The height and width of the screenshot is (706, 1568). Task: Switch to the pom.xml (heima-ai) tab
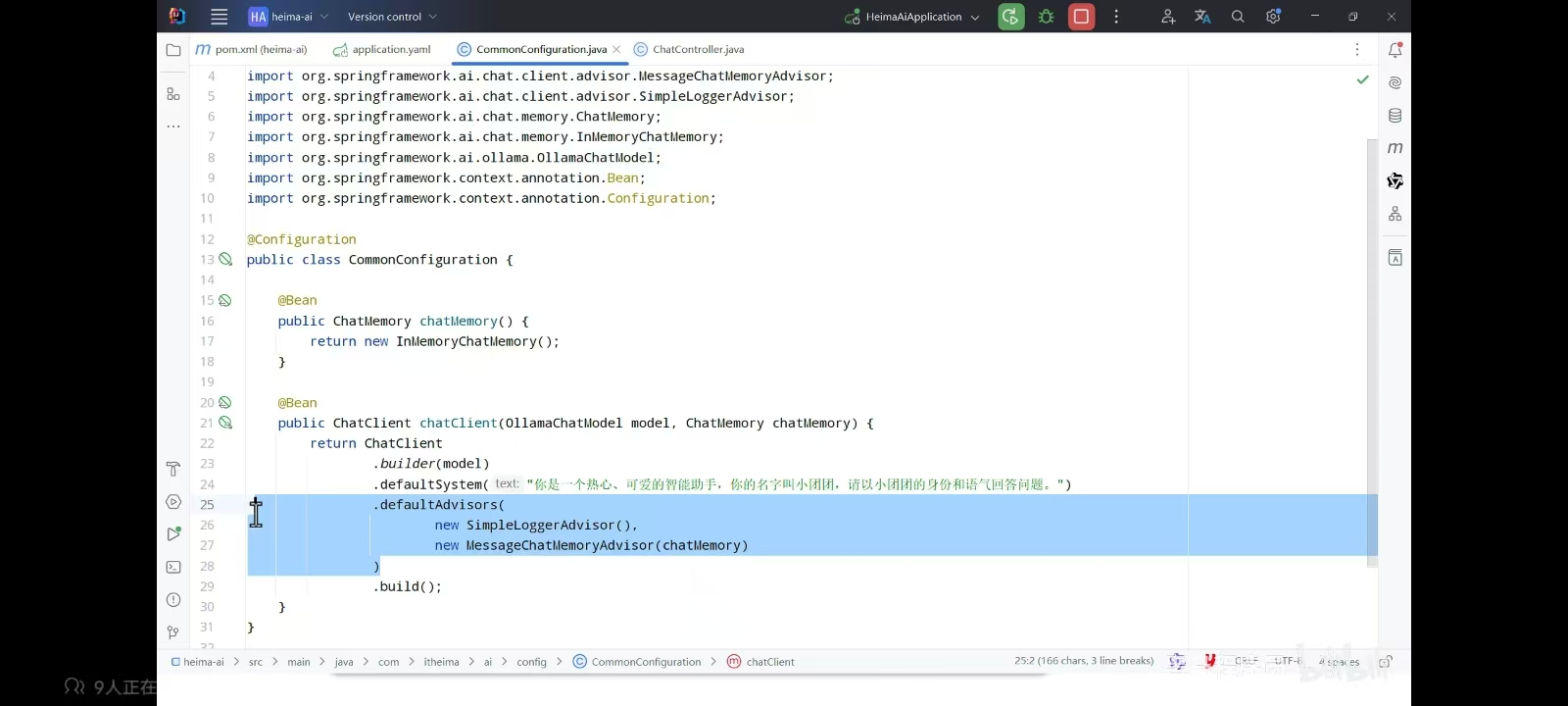(x=251, y=49)
